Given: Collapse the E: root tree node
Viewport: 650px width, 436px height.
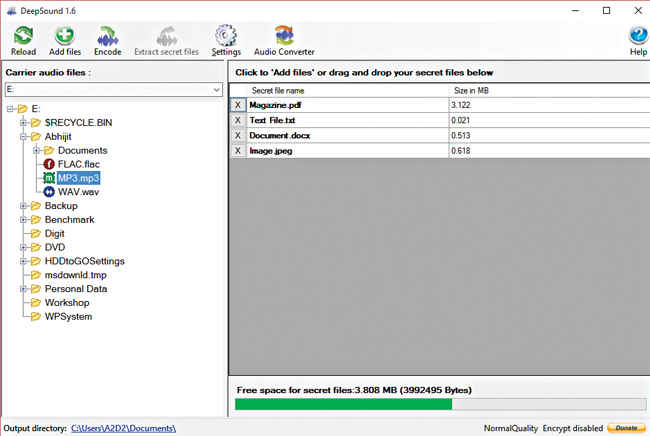Looking at the screenshot, I should pyautogui.click(x=10, y=109).
